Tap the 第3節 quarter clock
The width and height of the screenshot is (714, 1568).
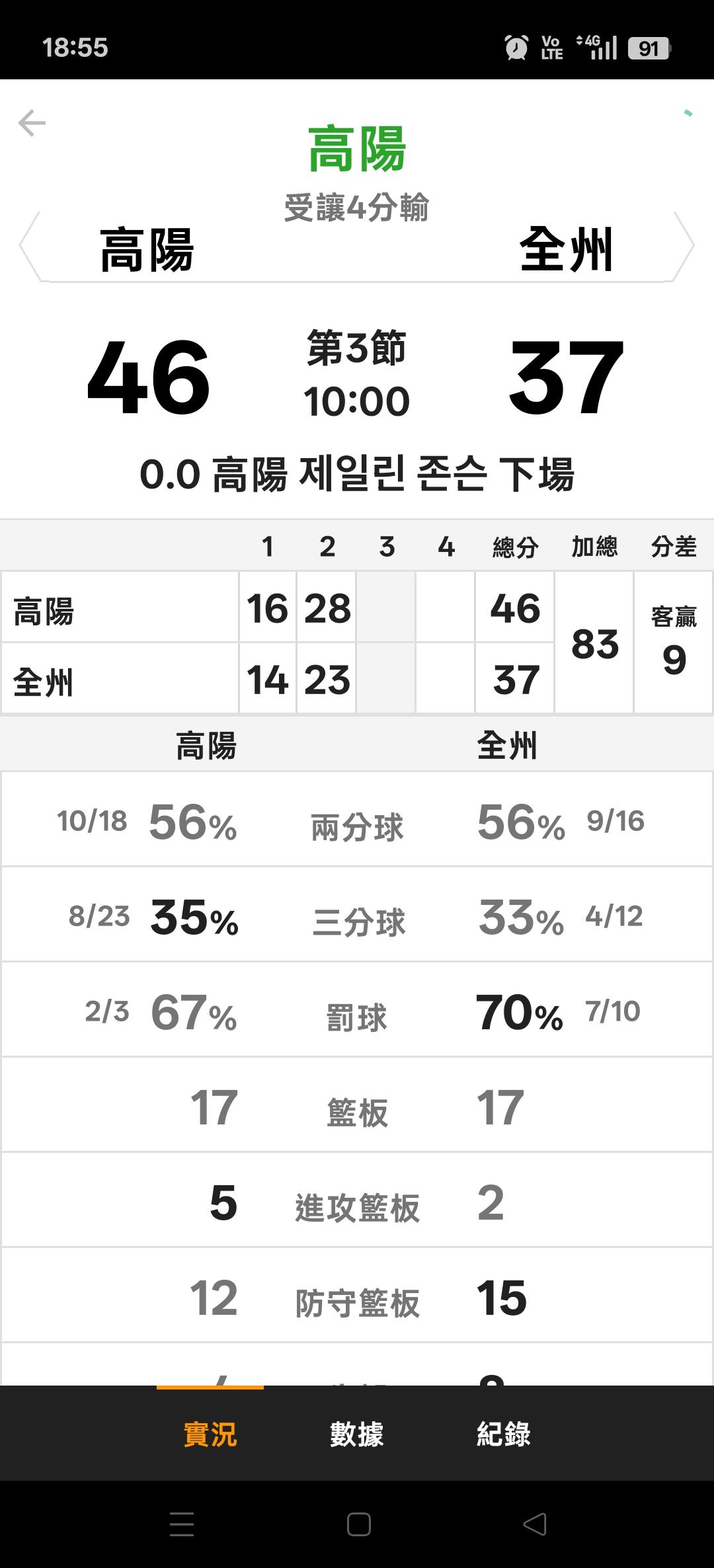[357, 375]
